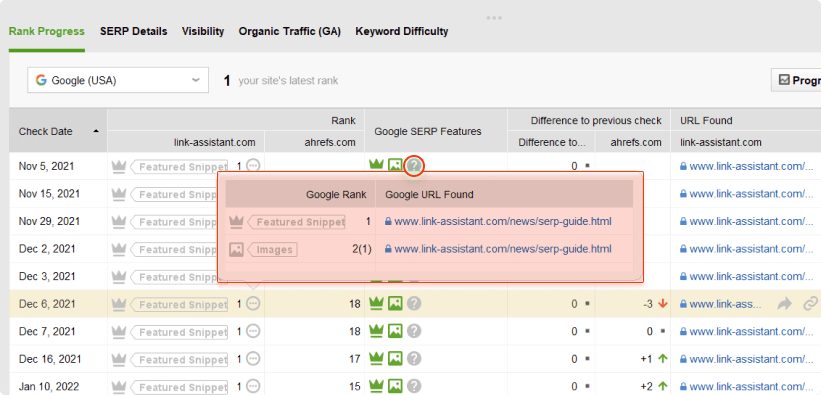Sort by the Check Date column arrow

point(96,131)
